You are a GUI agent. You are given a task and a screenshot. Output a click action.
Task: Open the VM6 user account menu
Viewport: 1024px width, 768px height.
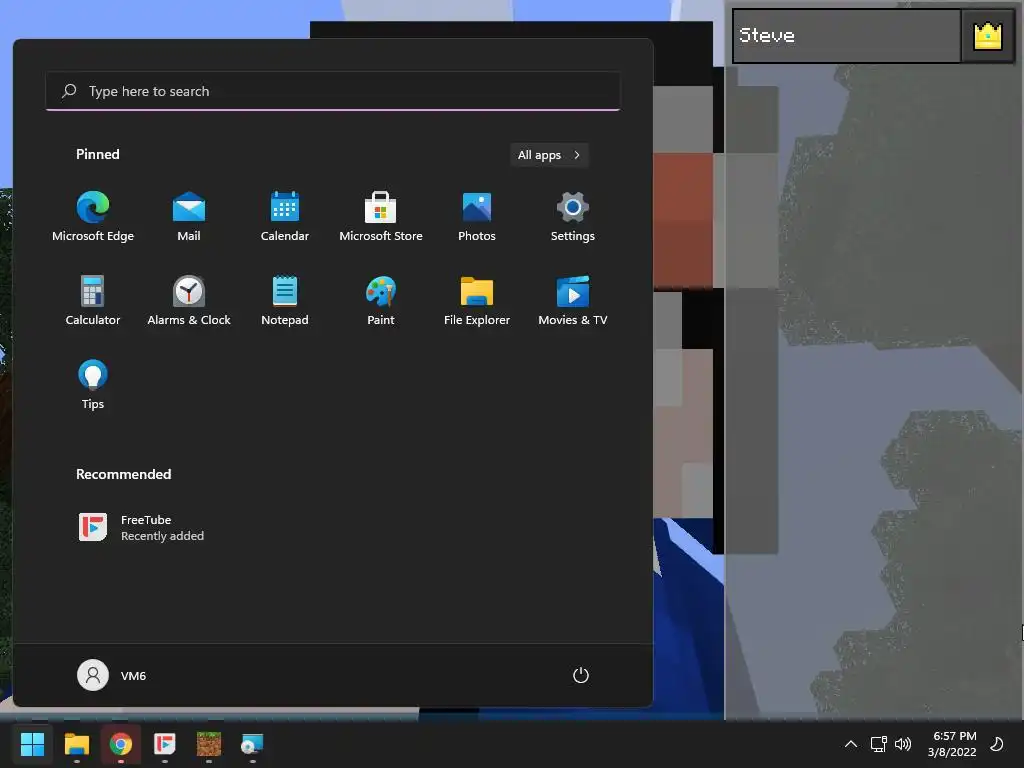pyautogui.click(x=112, y=675)
